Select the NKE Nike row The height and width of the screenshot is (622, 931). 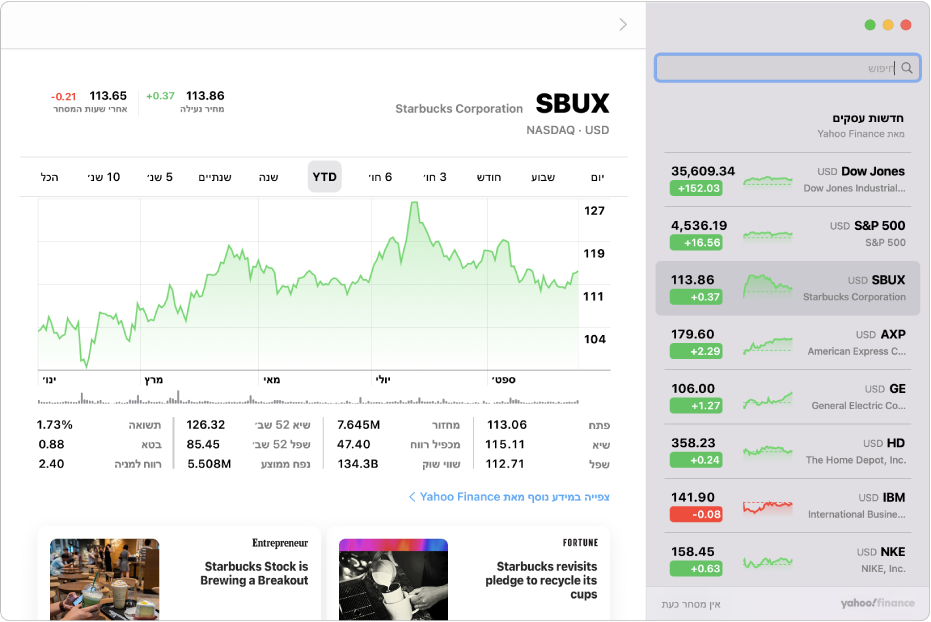click(x=787, y=560)
